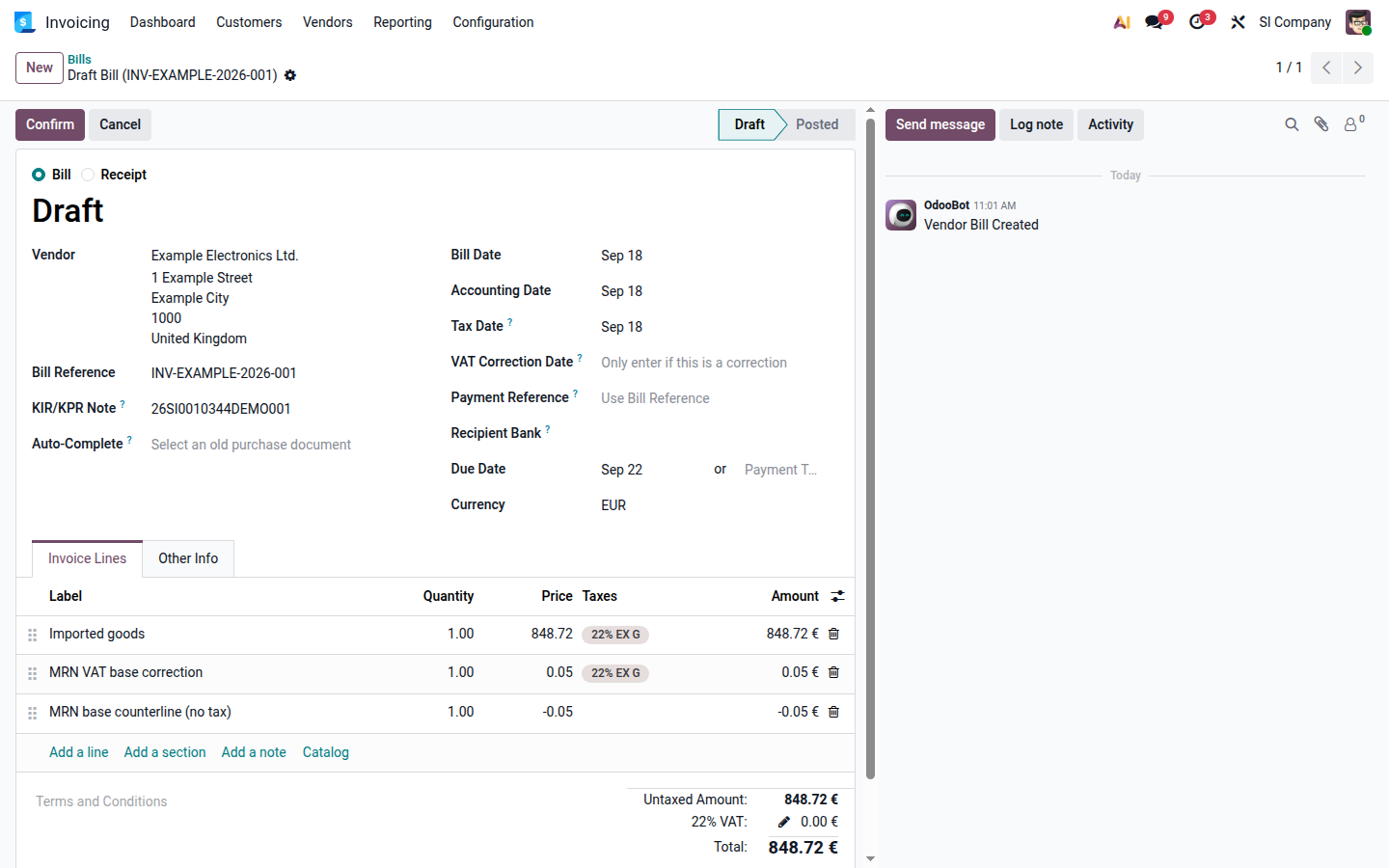Switch to the Other Info tab
This screenshot has height=868, width=1389.
pos(188,558)
